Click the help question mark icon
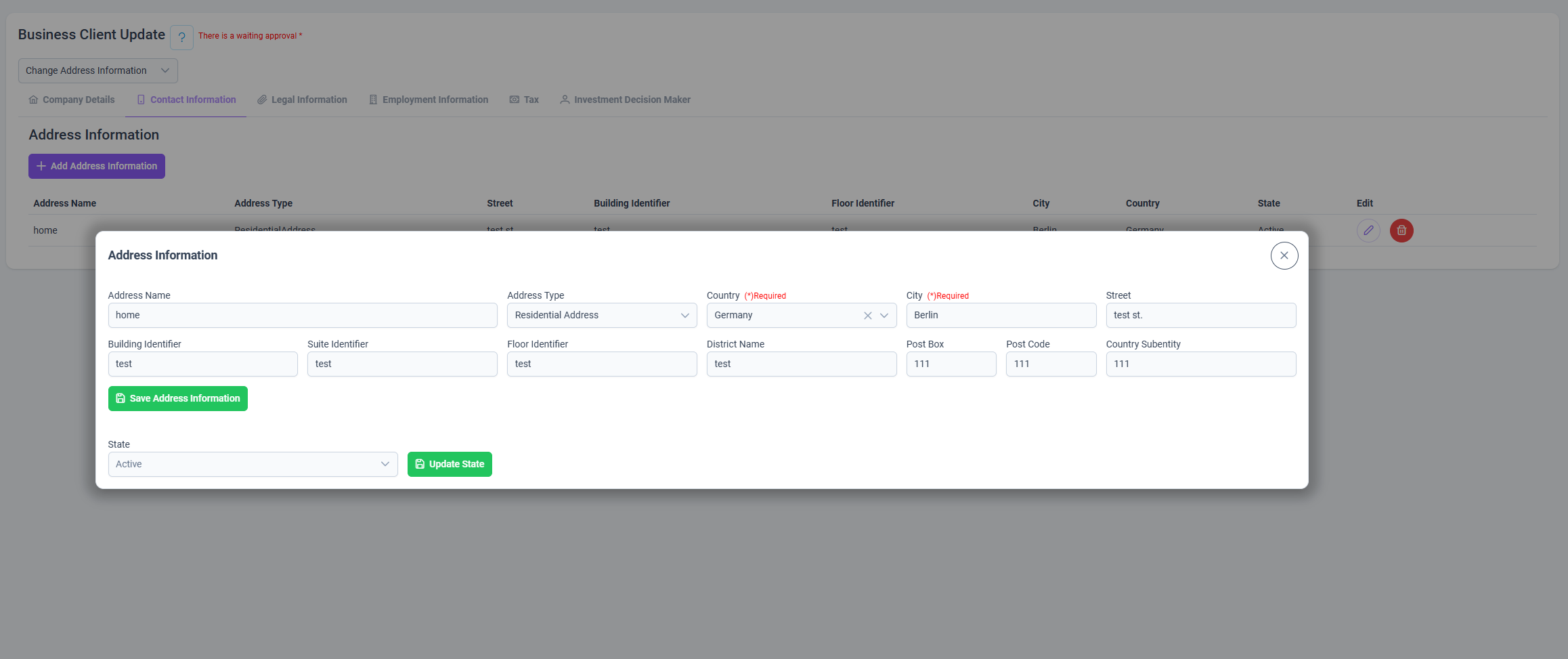The width and height of the screenshot is (1568, 659). tap(181, 37)
